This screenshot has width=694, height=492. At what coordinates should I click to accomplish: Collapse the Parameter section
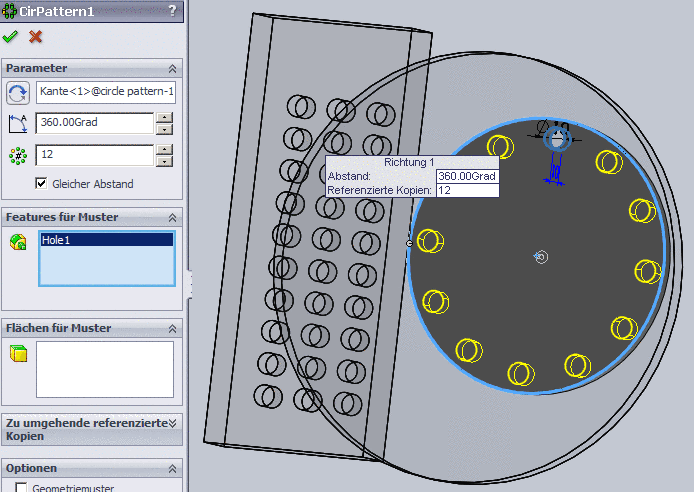172,69
